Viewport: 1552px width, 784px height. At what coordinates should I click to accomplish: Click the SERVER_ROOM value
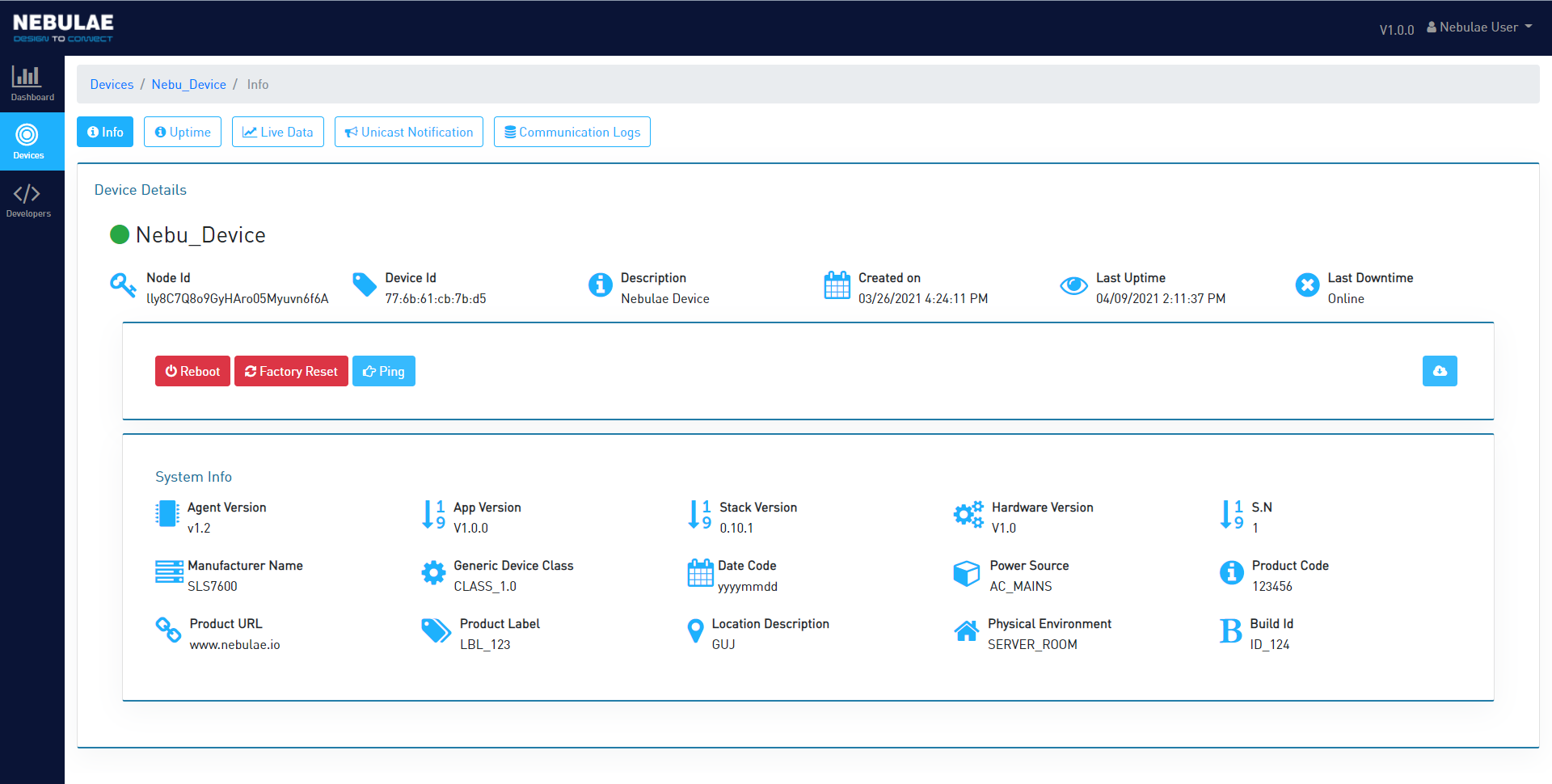1032,644
